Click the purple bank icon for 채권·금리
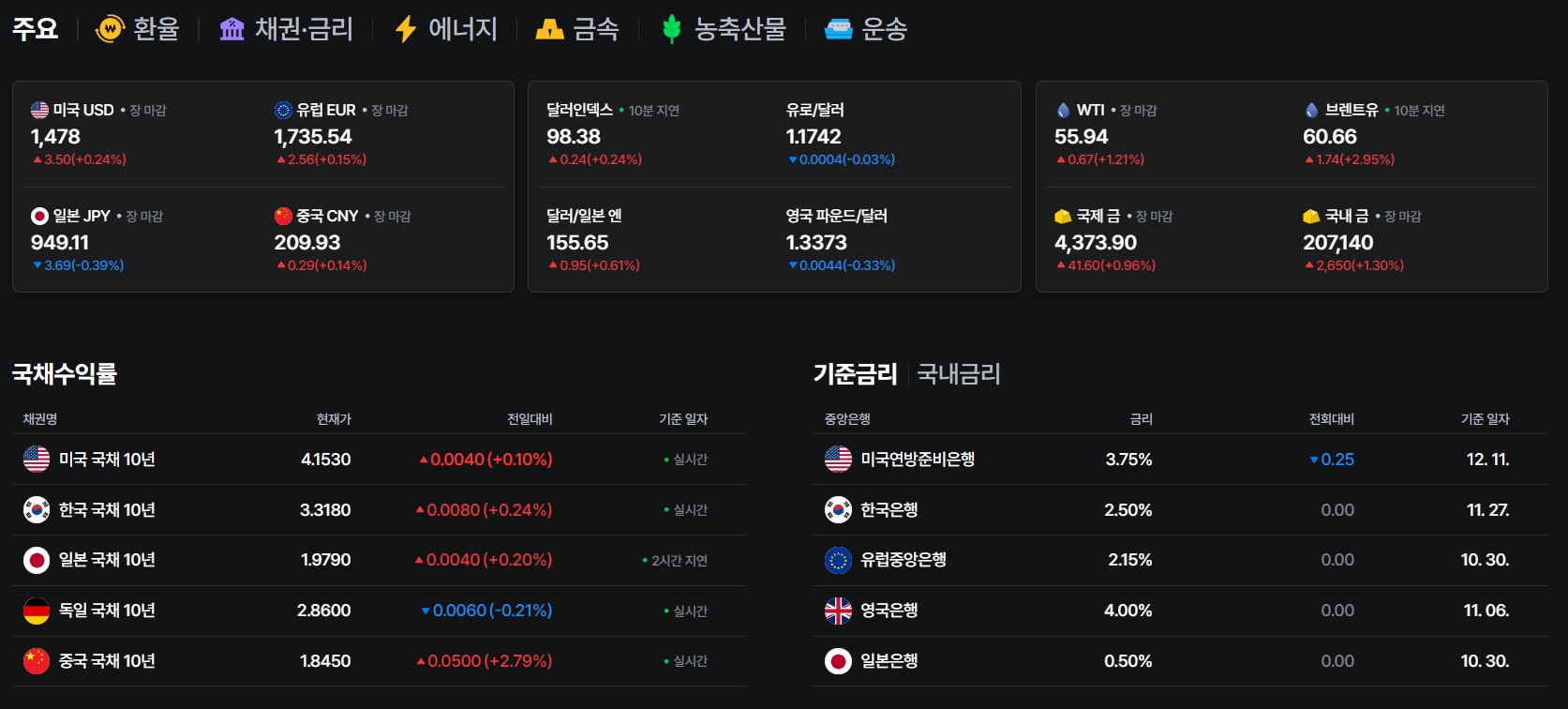 point(231,29)
